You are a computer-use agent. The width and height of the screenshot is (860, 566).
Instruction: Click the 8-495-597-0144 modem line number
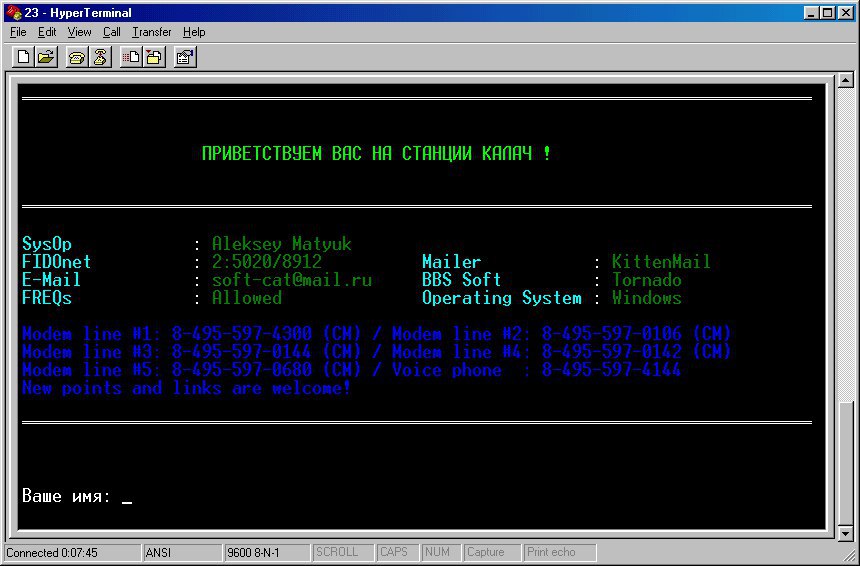coord(242,352)
